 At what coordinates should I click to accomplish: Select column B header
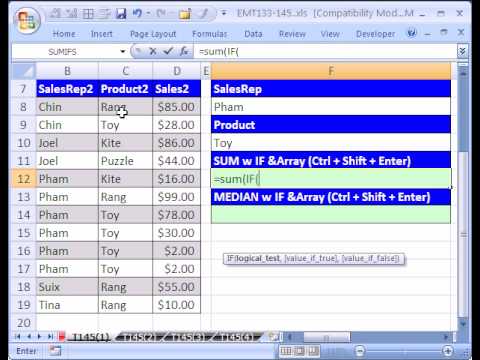coord(67,71)
